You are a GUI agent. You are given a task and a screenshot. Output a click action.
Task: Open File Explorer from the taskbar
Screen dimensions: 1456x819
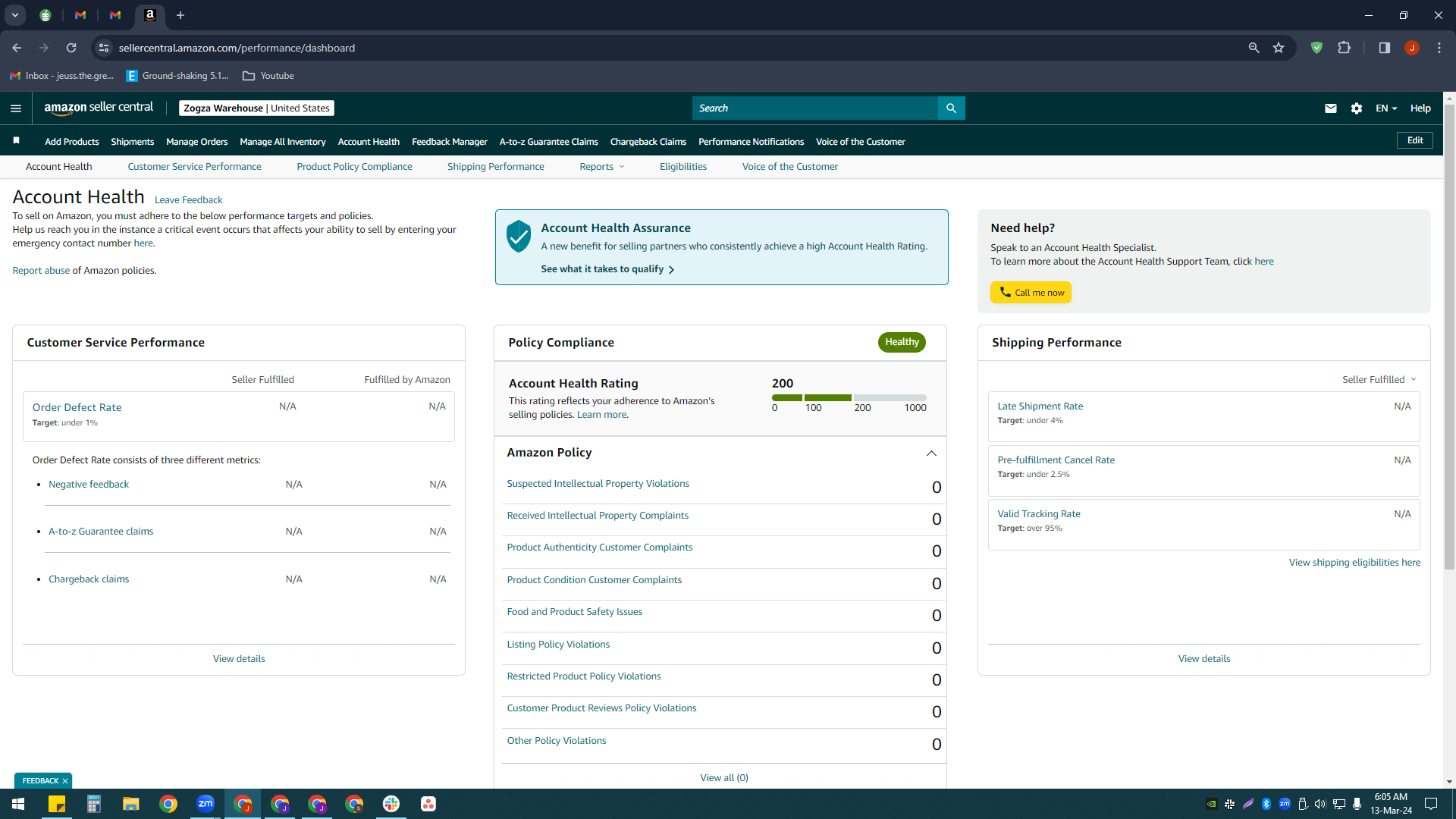(x=131, y=804)
